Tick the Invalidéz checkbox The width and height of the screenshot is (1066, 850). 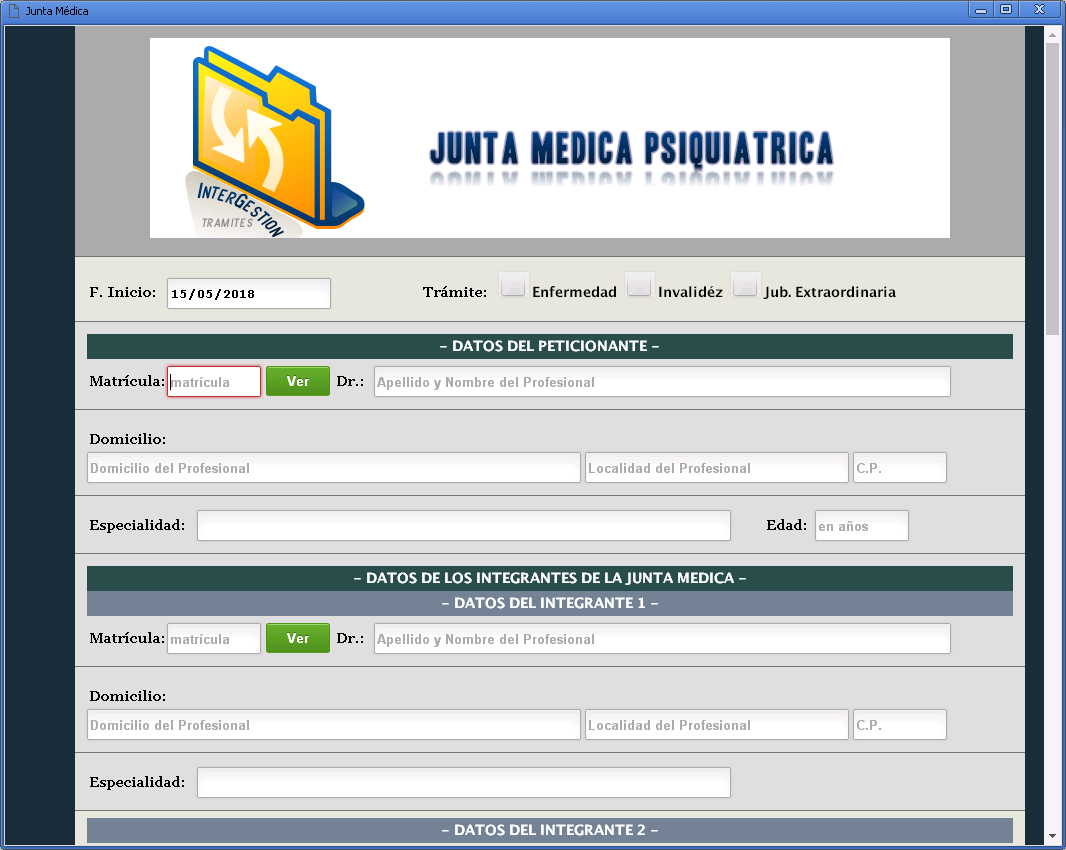(x=640, y=284)
